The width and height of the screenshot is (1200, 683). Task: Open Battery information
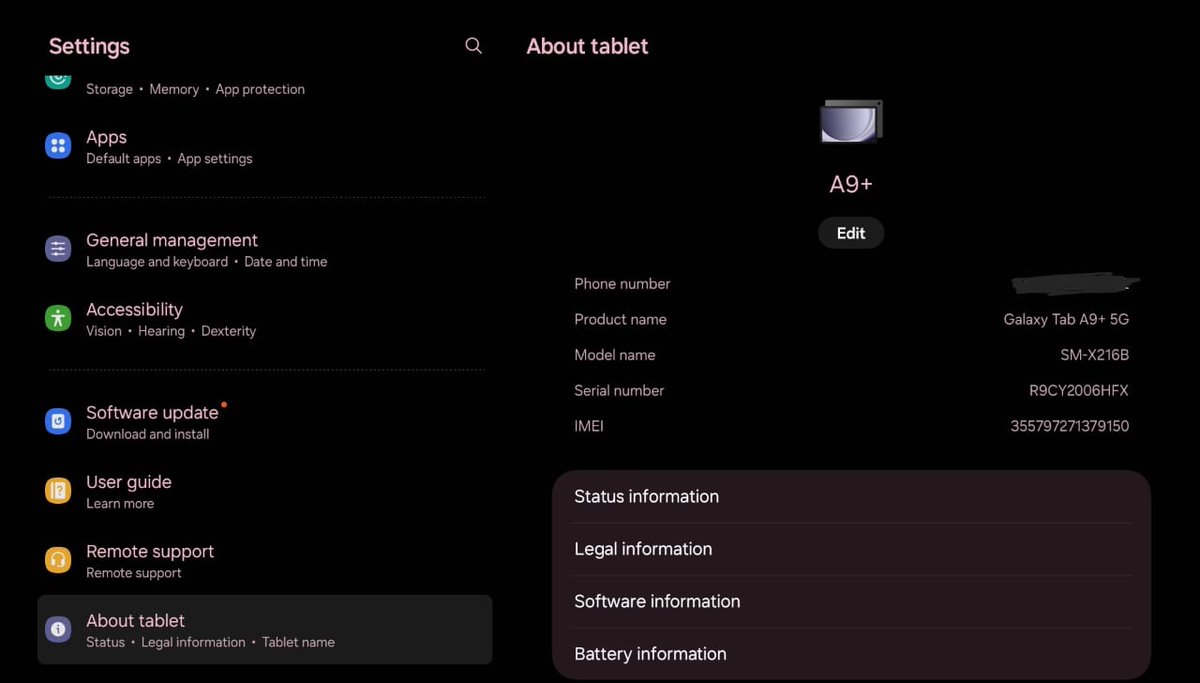tap(851, 654)
